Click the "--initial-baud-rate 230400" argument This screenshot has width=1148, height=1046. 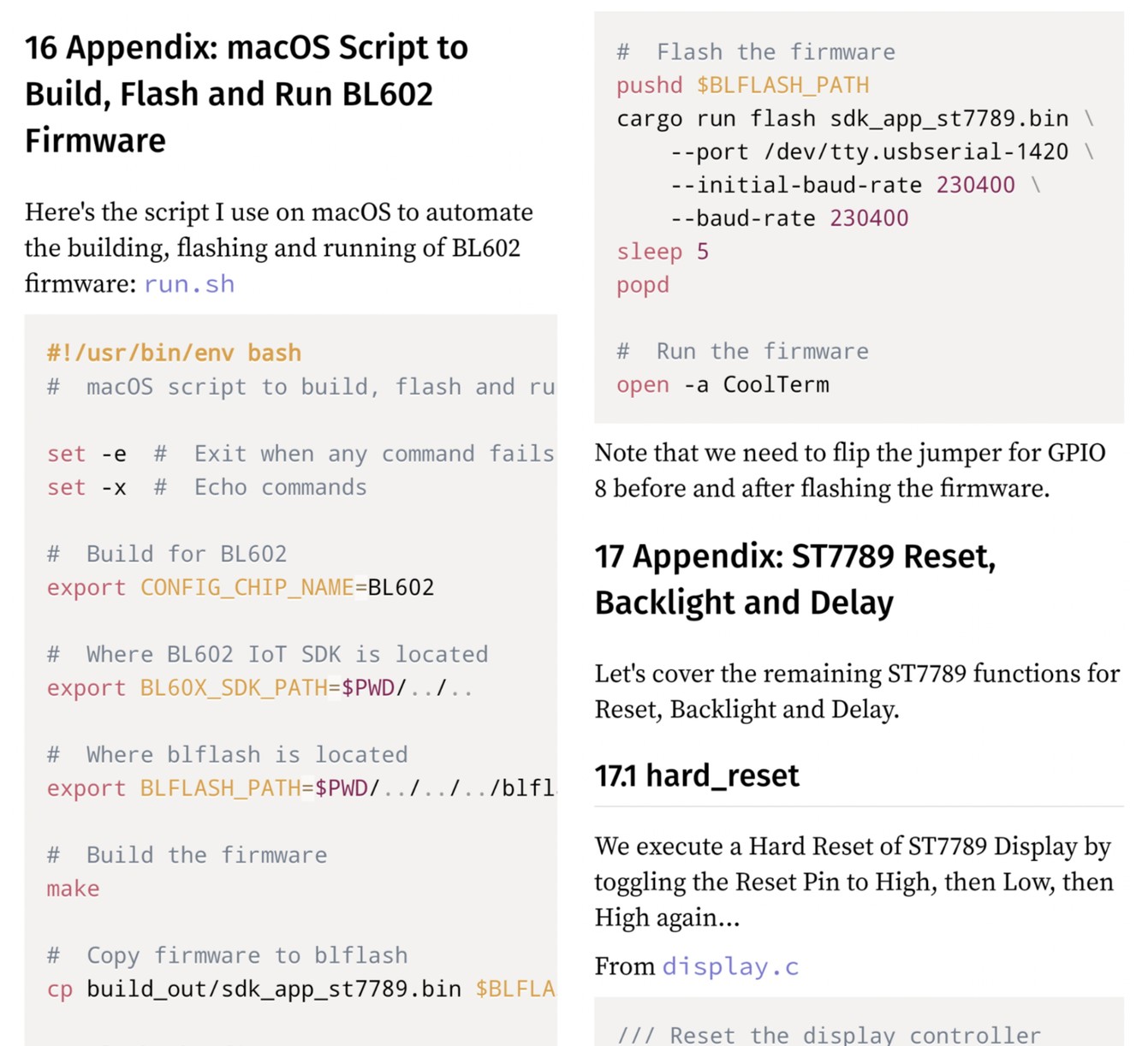point(842,186)
